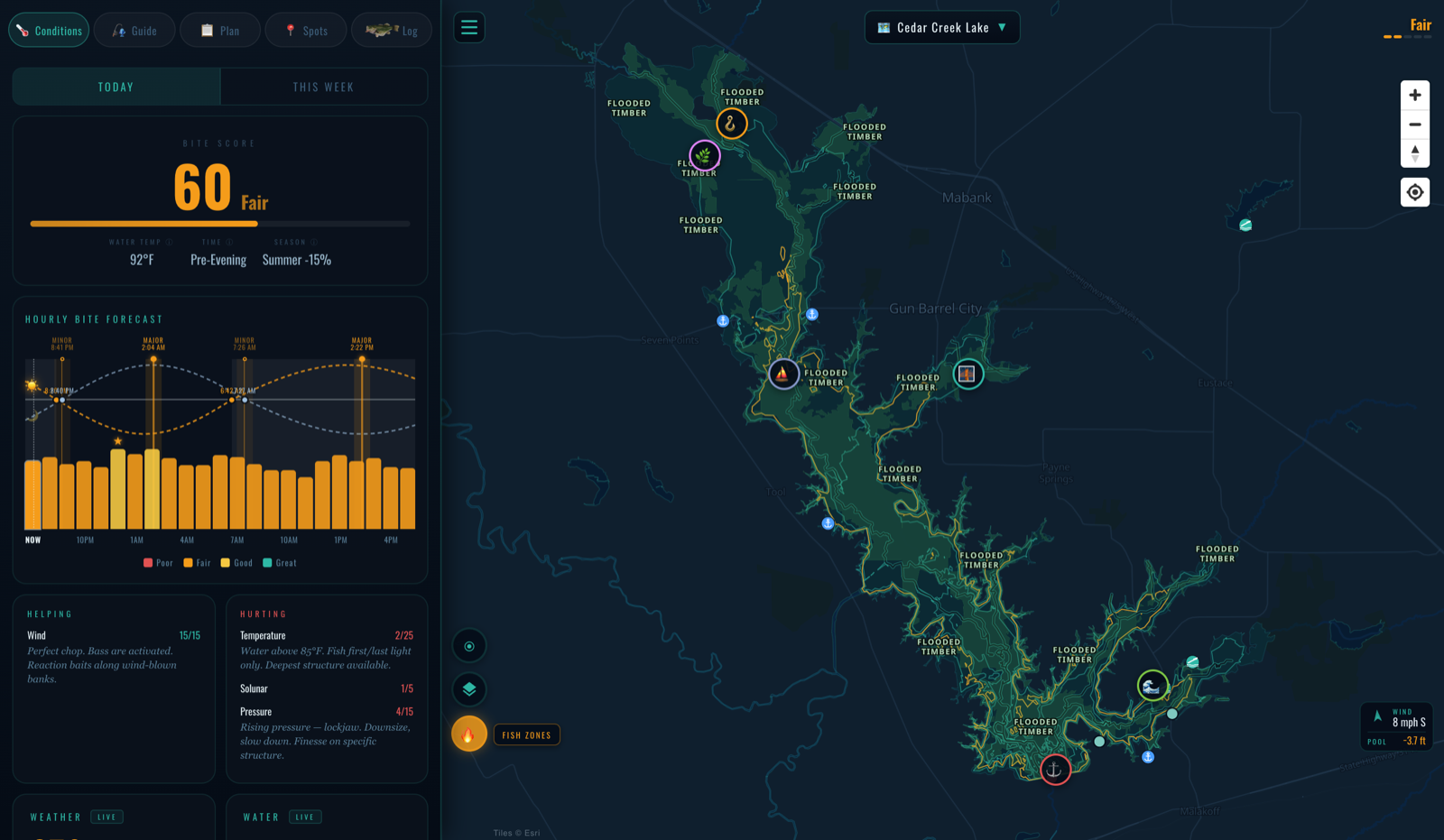1444x840 pixels.
Task: Click the Wind and Pool info widget
Action: 1396,726
